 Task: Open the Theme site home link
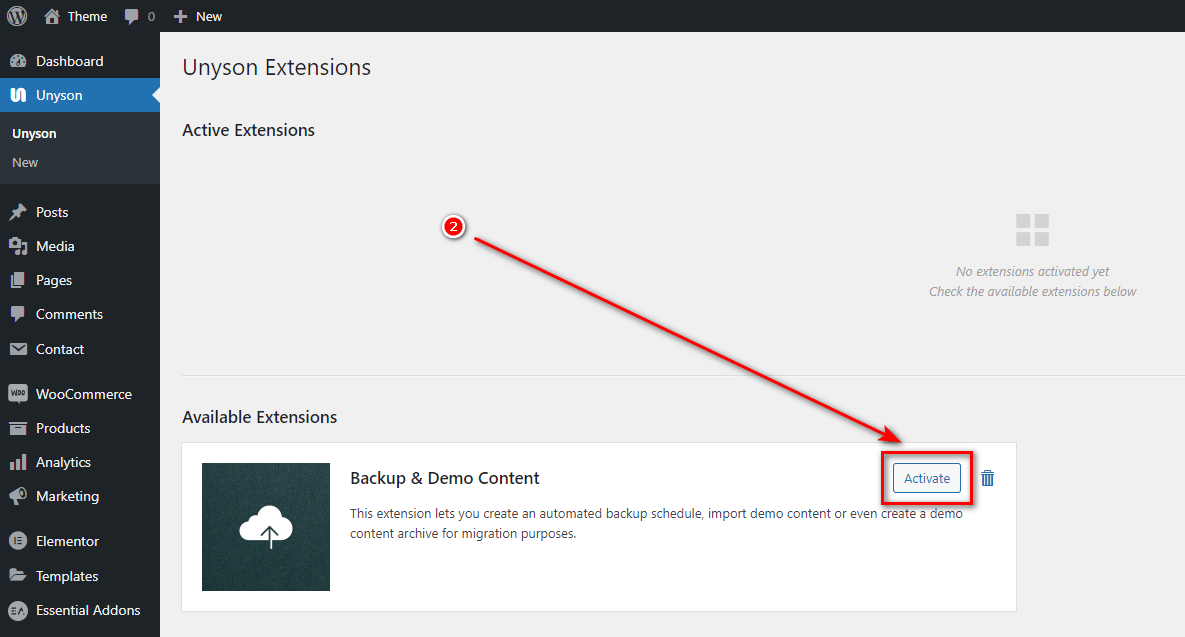click(76, 16)
